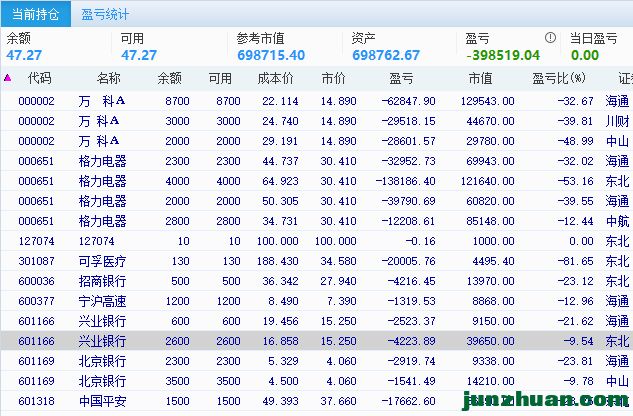Screen dimensions: 633x416
Task: Click the 可用 column header in table
Action: tap(220, 78)
